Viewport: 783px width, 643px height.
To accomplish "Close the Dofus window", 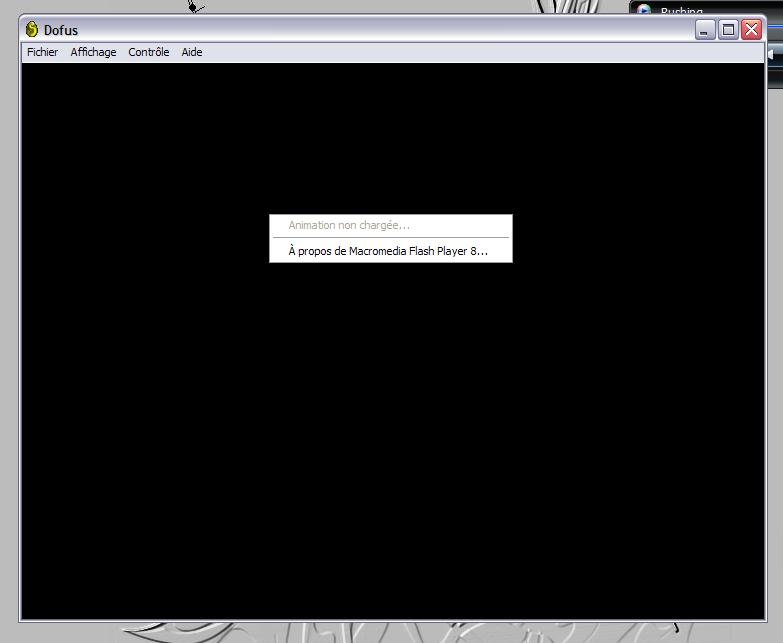I will 752,30.
